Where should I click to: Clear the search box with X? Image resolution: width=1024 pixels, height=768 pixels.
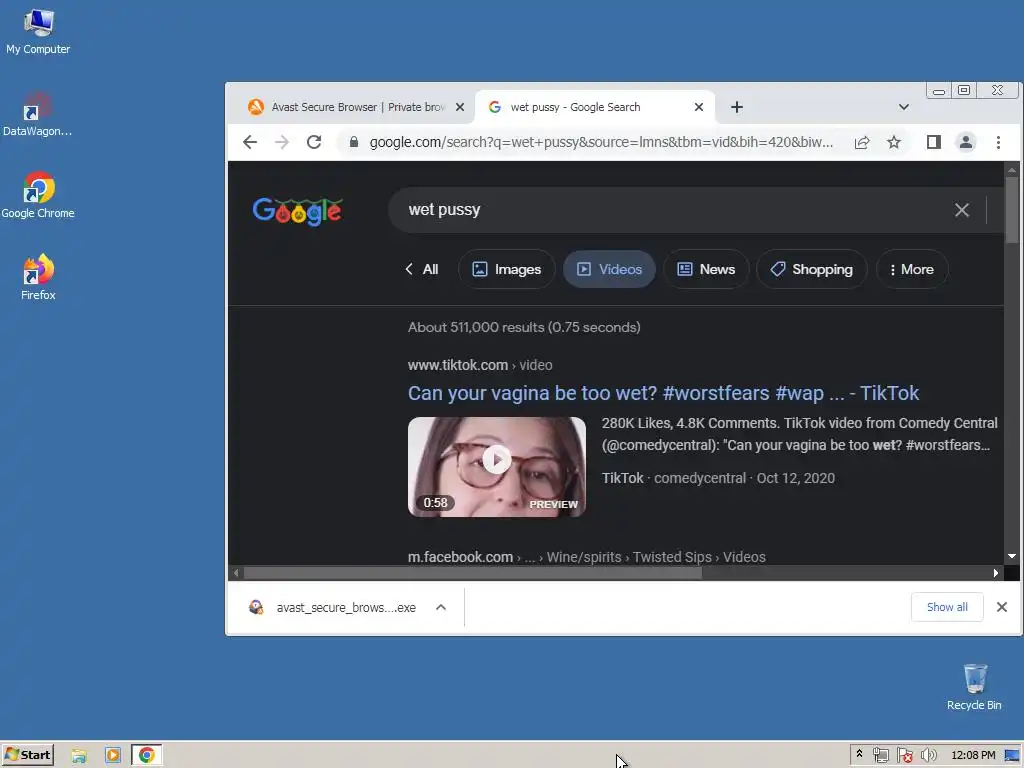(962, 210)
